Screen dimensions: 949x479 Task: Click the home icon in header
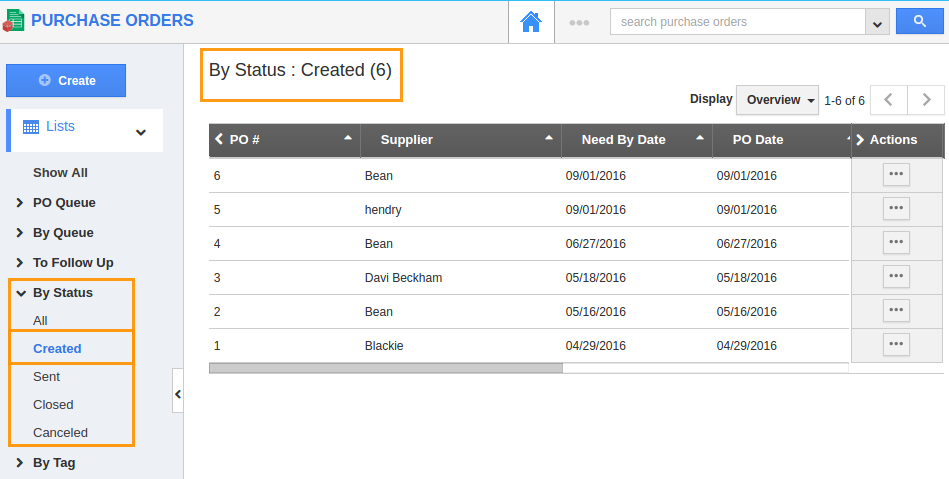click(531, 22)
